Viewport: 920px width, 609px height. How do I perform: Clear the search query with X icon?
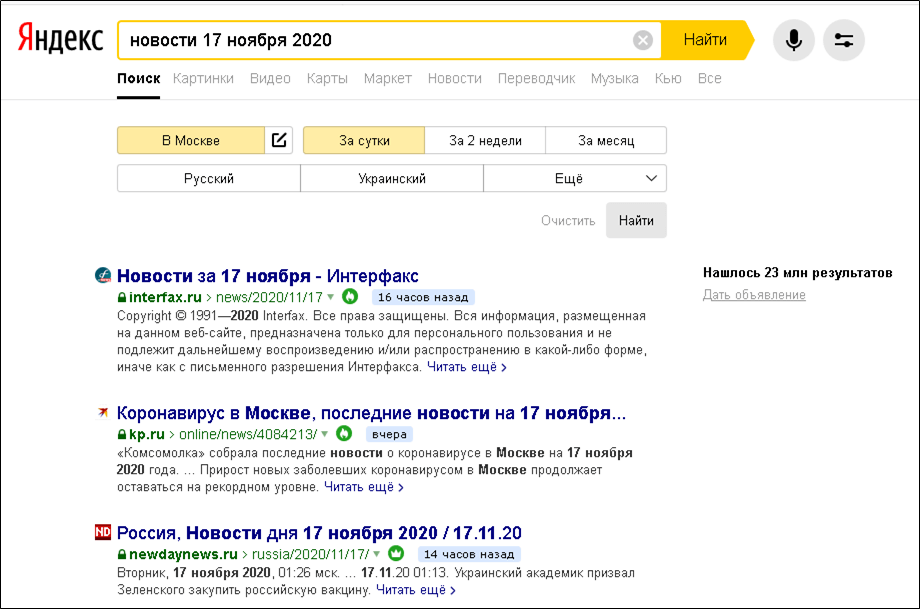pos(643,40)
